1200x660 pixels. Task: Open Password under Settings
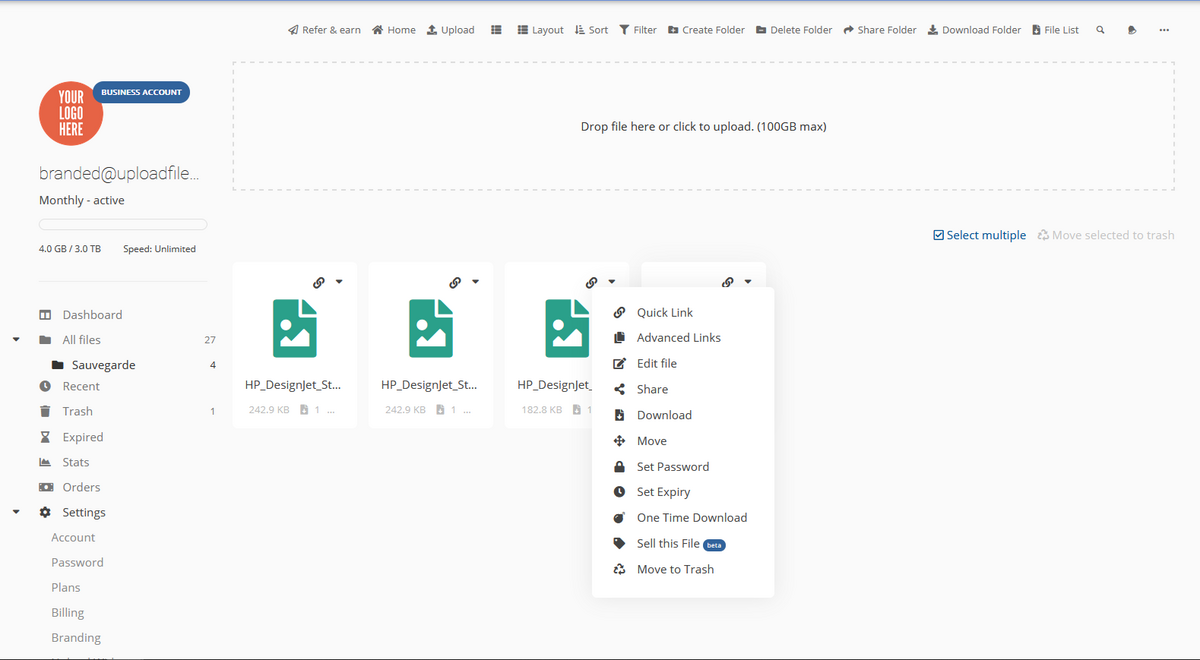point(77,562)
